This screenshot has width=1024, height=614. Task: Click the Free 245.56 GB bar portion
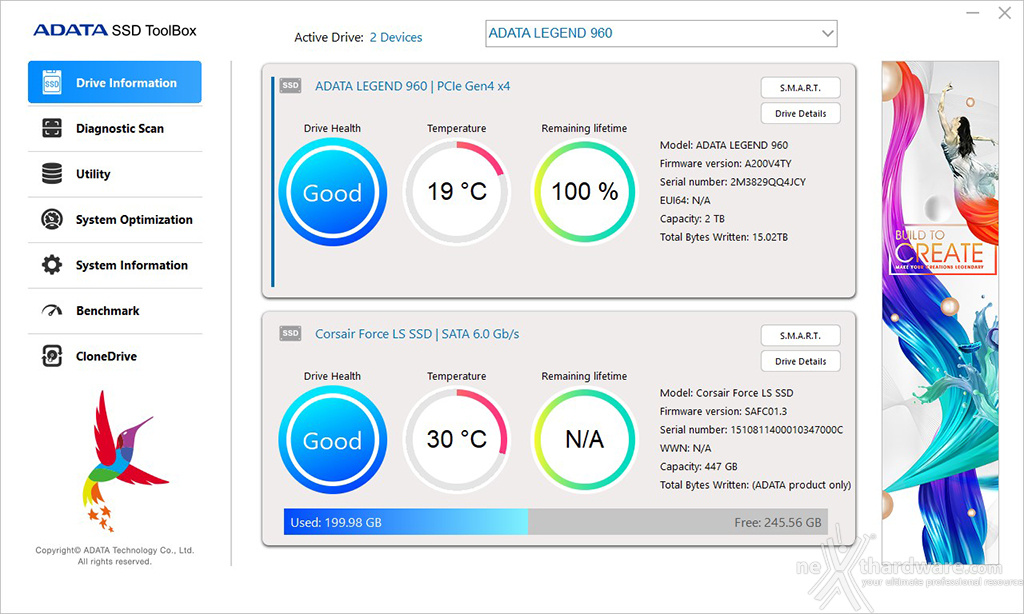tap(678, 522)
